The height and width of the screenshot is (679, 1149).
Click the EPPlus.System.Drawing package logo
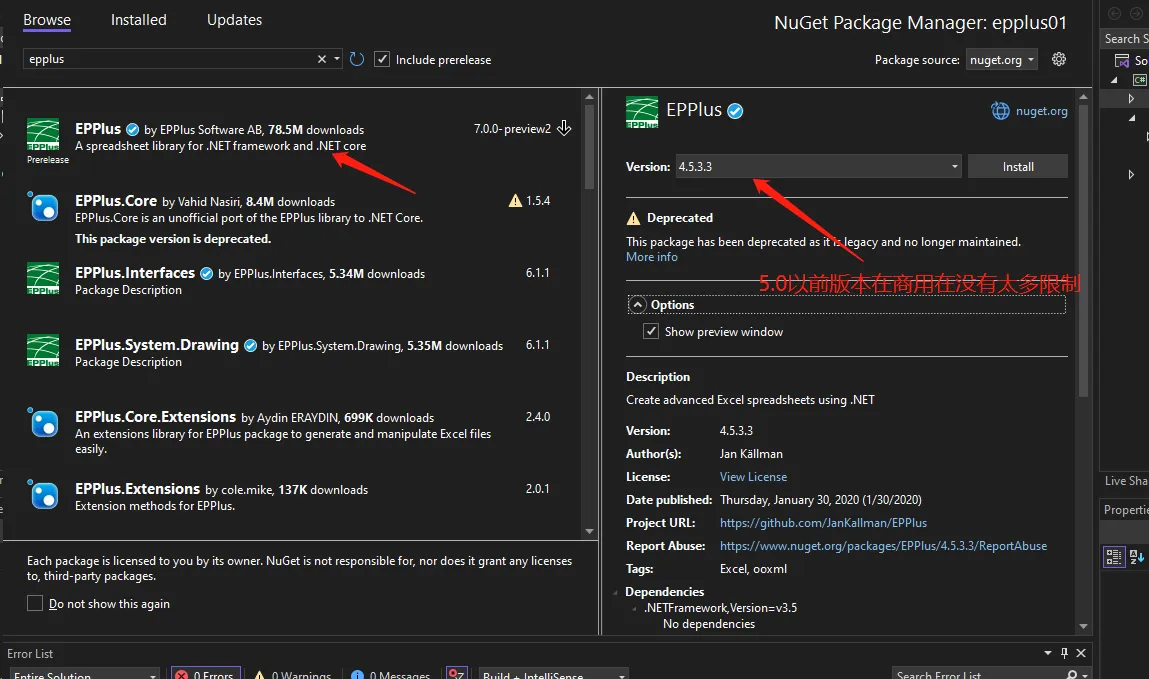[43, 350]
